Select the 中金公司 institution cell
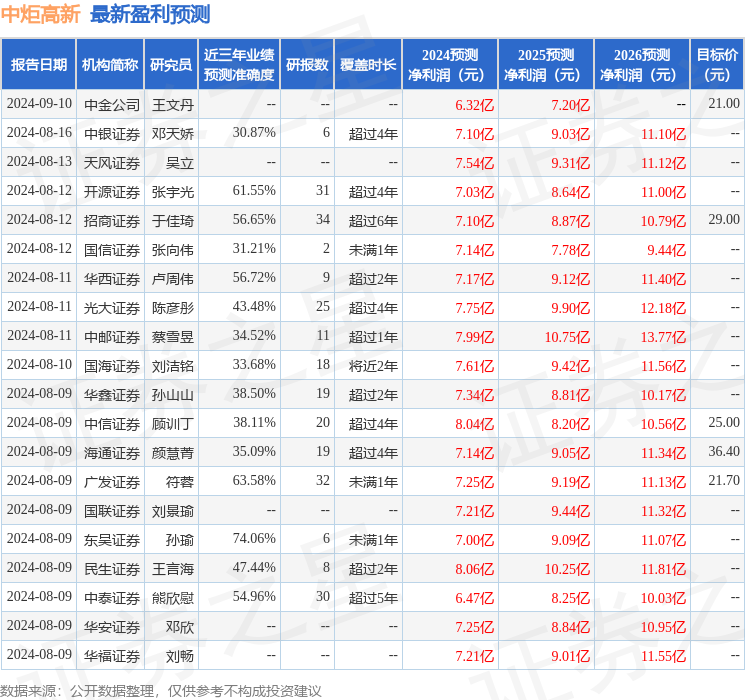The height and width of the screenshot is (700, 745). click(x=112, y=105)
